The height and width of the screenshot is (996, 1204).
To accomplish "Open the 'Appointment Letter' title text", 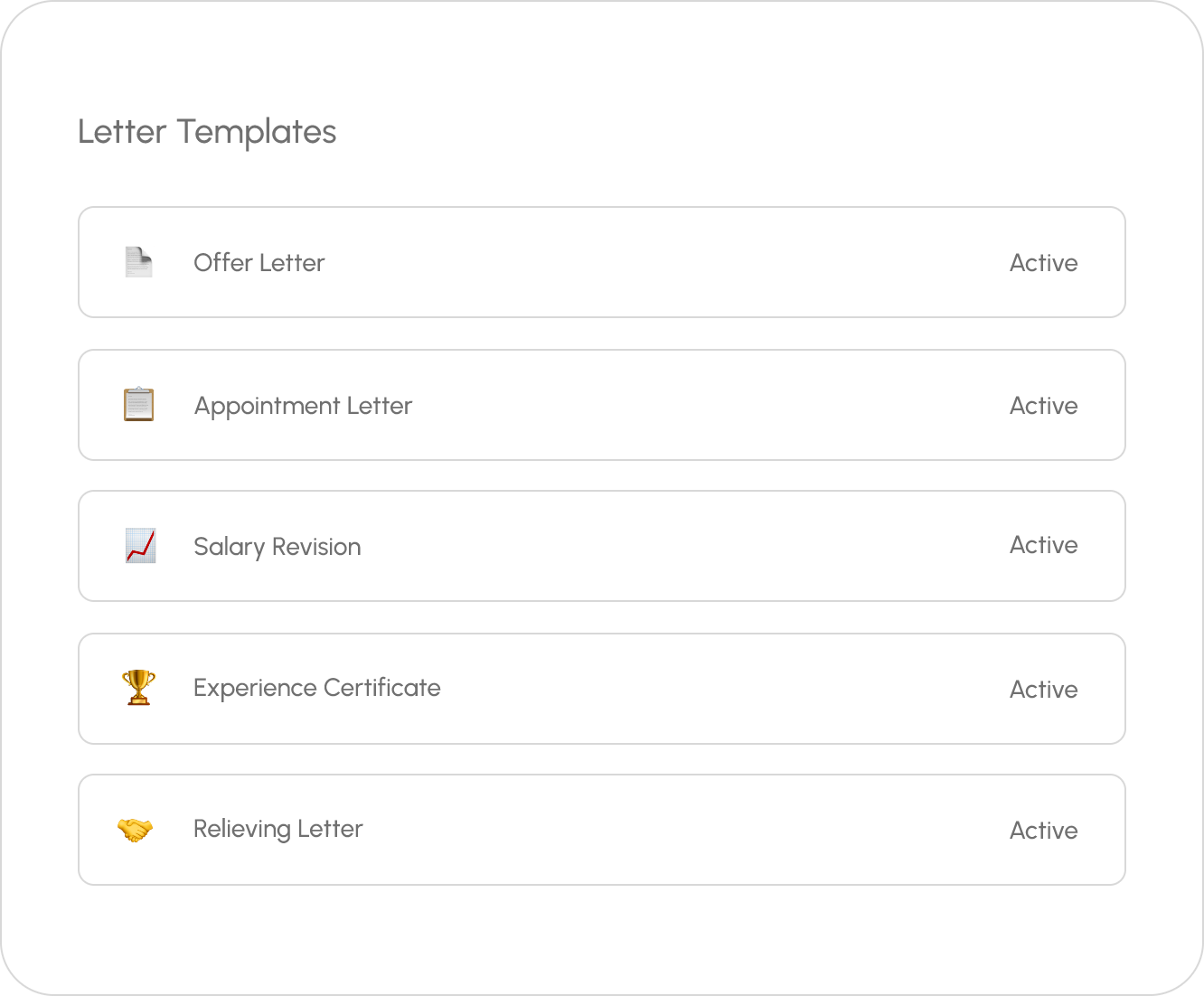I will point(303,406).
